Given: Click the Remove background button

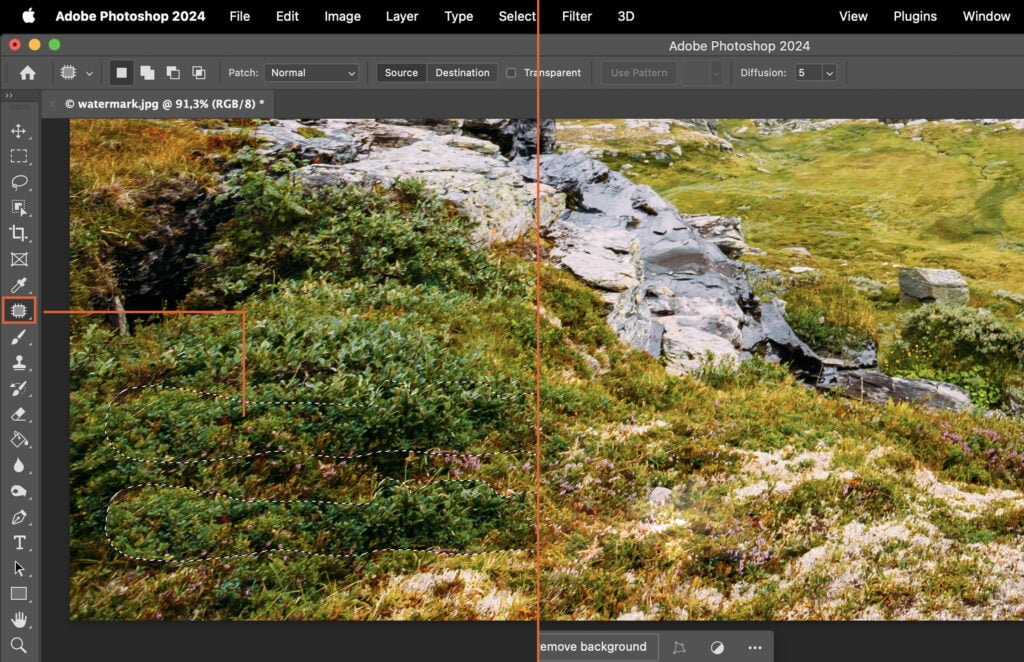Looking at the screenshot, I should [594, 647].
